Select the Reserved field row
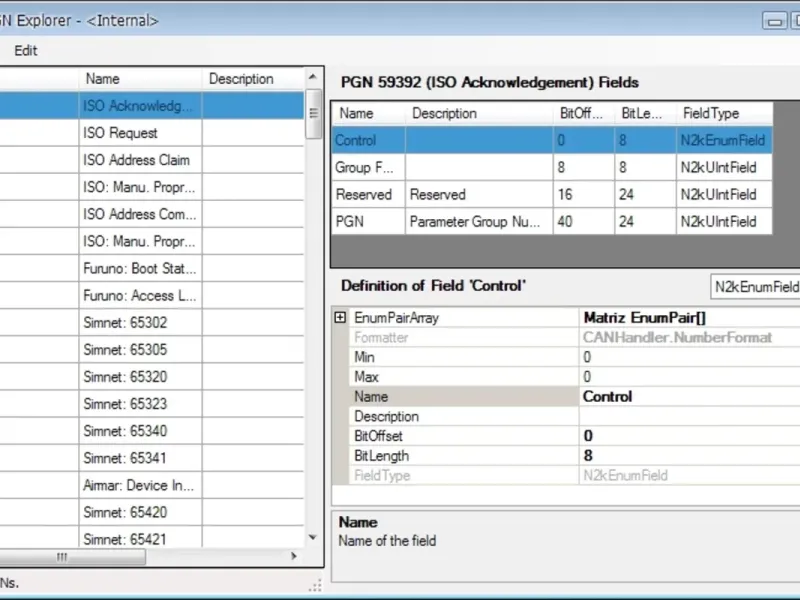800x600 pixels. pos(552,194)
